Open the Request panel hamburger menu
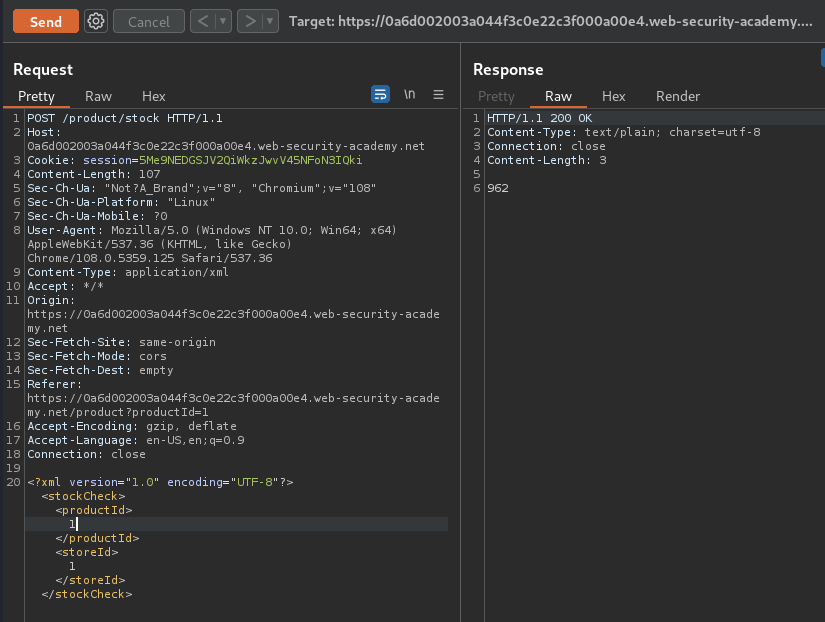 coord(438,94)
